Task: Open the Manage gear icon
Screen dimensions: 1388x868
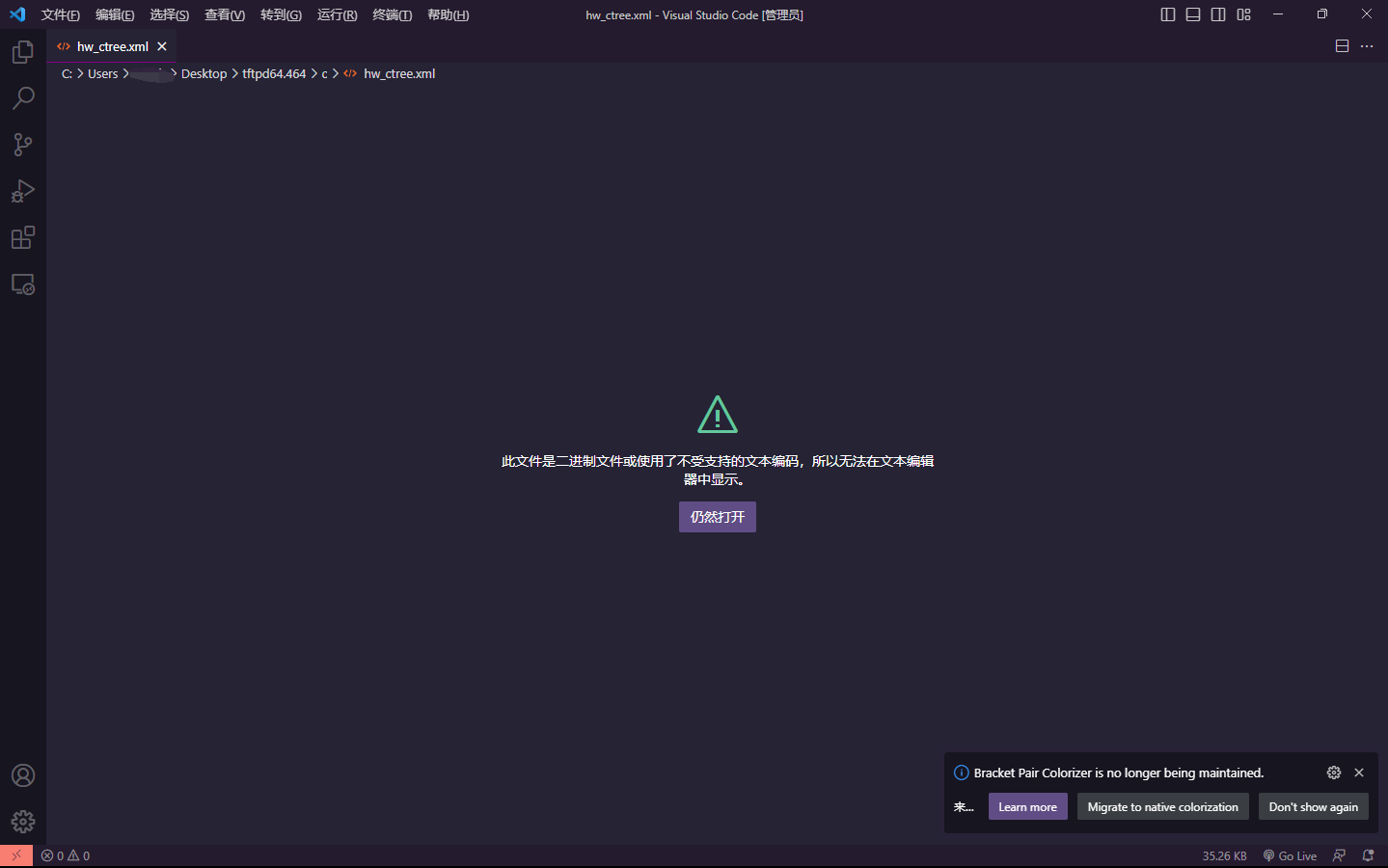Action: coord(23,822)
